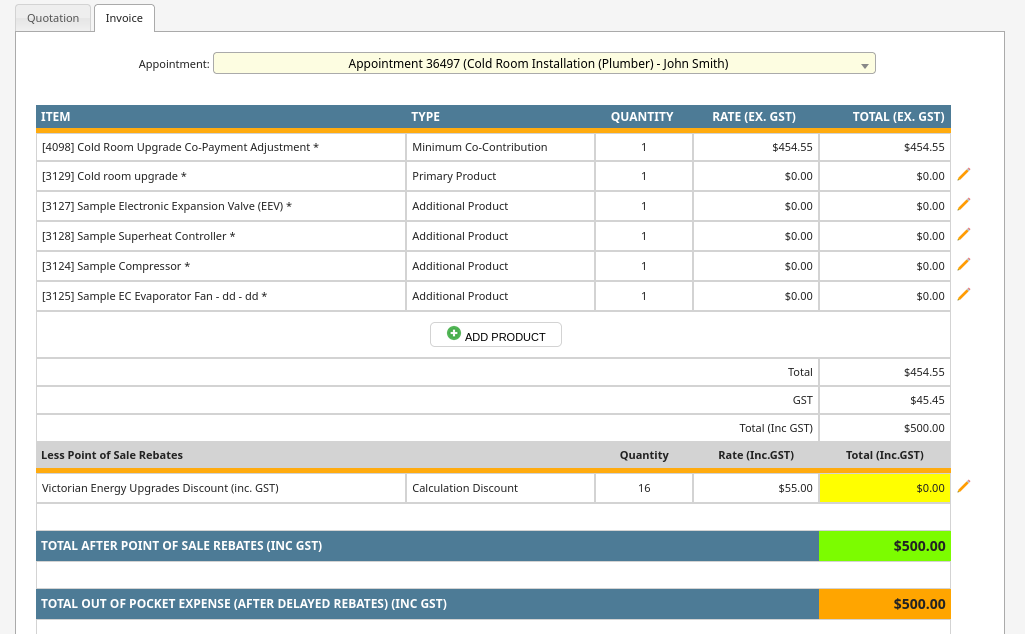
Task: Switch to the Quotation tab
Action: coord(53,18)
